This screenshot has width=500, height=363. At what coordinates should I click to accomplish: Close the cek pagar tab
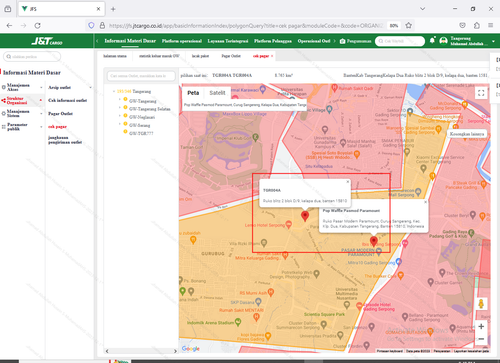pyautogui.click(x=272, y=56)
